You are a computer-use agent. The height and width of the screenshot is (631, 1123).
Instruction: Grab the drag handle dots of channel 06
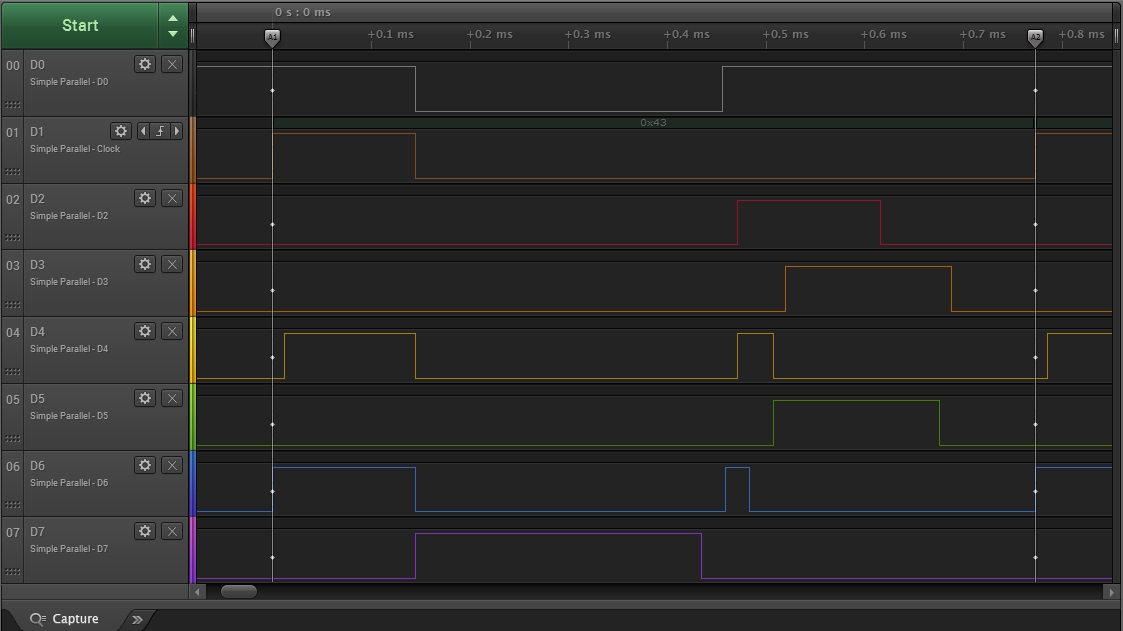12,505
